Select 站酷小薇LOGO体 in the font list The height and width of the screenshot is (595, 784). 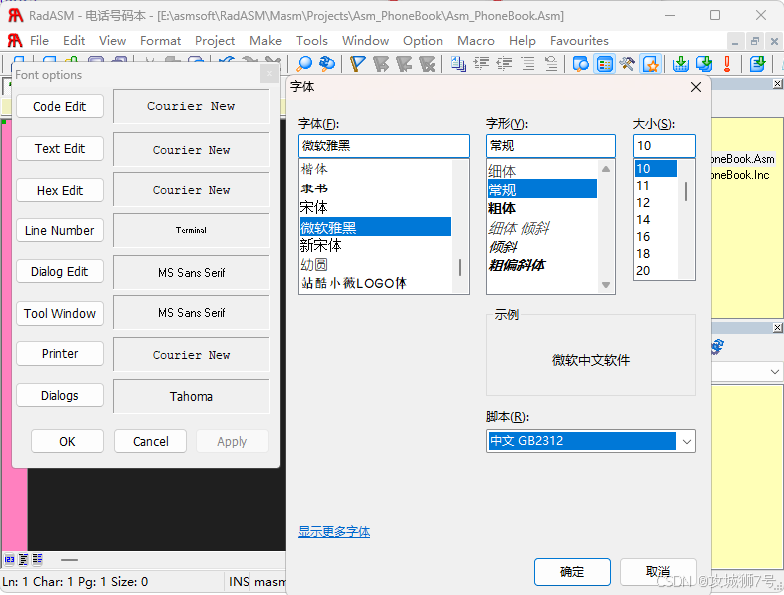[375, 284]
